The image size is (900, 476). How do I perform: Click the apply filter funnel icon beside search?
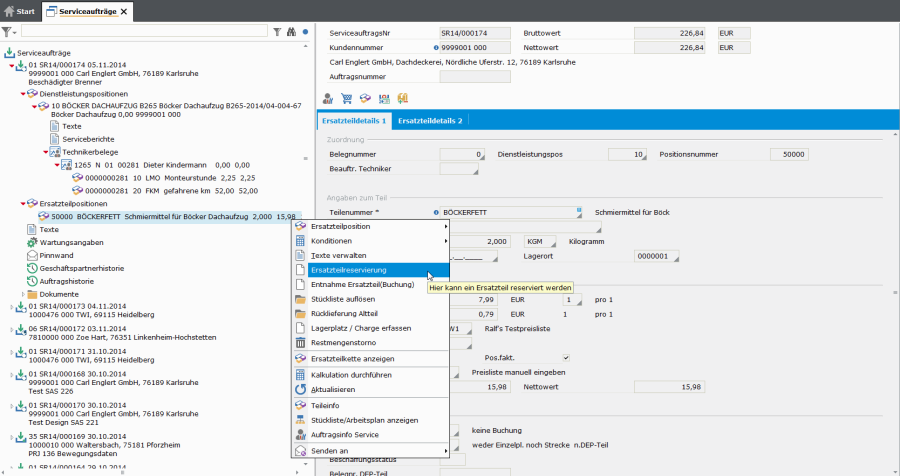[277, 32]
